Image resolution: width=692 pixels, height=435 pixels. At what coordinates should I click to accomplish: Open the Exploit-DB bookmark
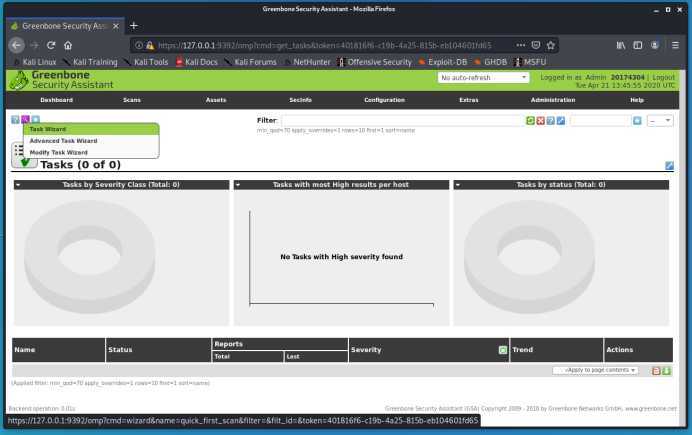443,62
